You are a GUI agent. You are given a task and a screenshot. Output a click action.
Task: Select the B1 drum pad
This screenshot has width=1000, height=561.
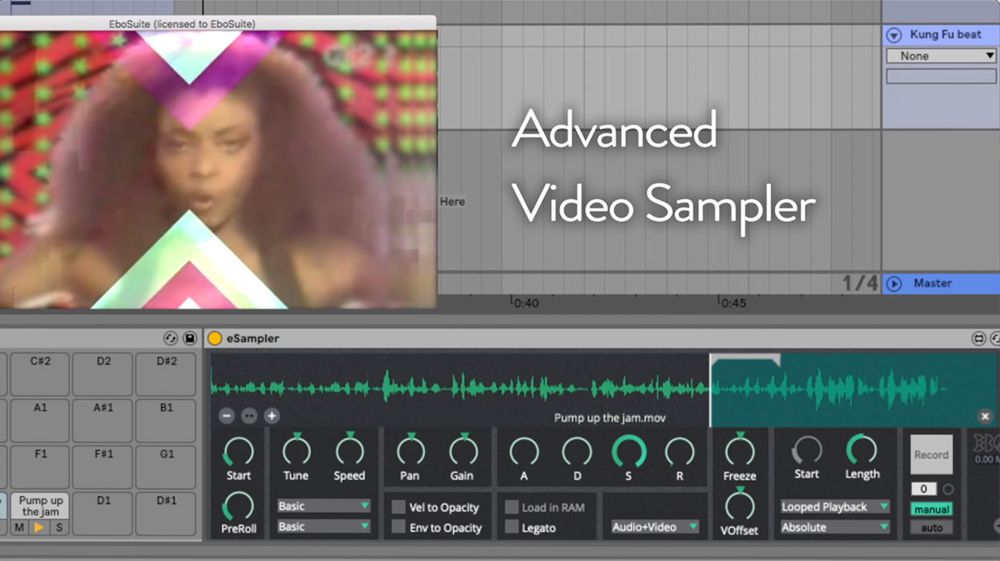click(166, 420)
